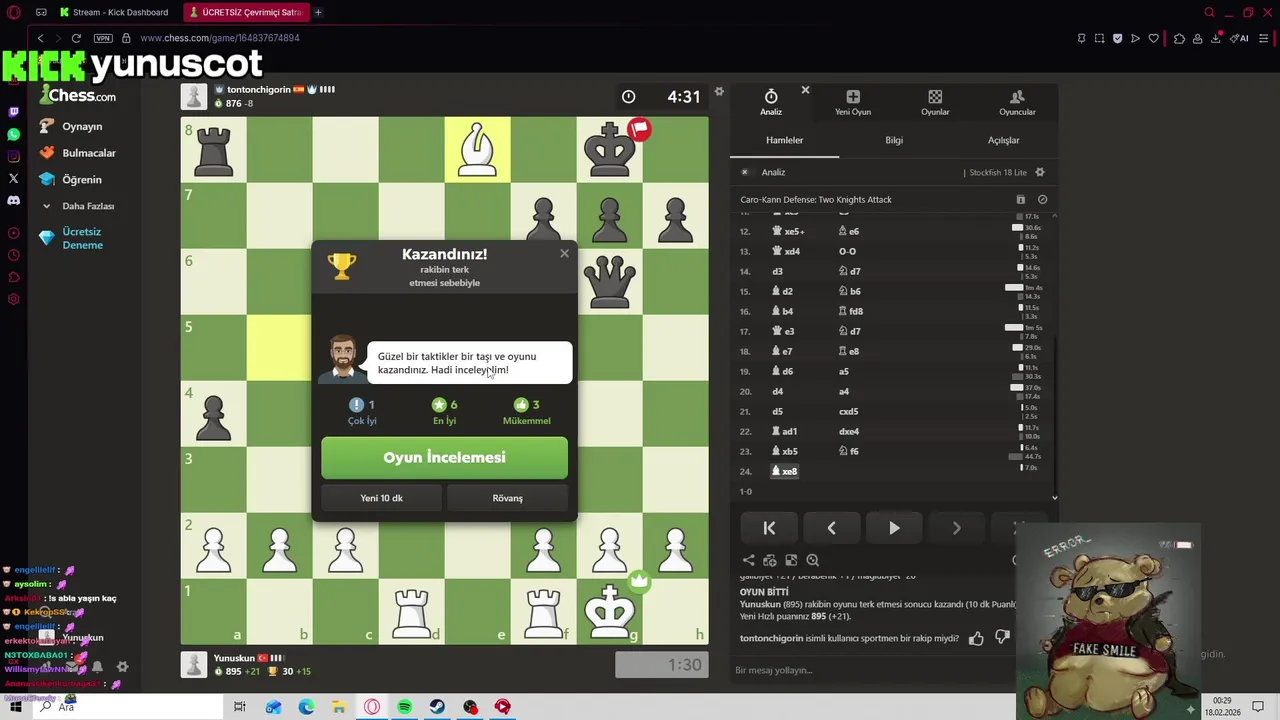This screenshot has height=720, width=1280.
Task: Click the Oyun İncelemesi button
Action: [x=444, y=457]
